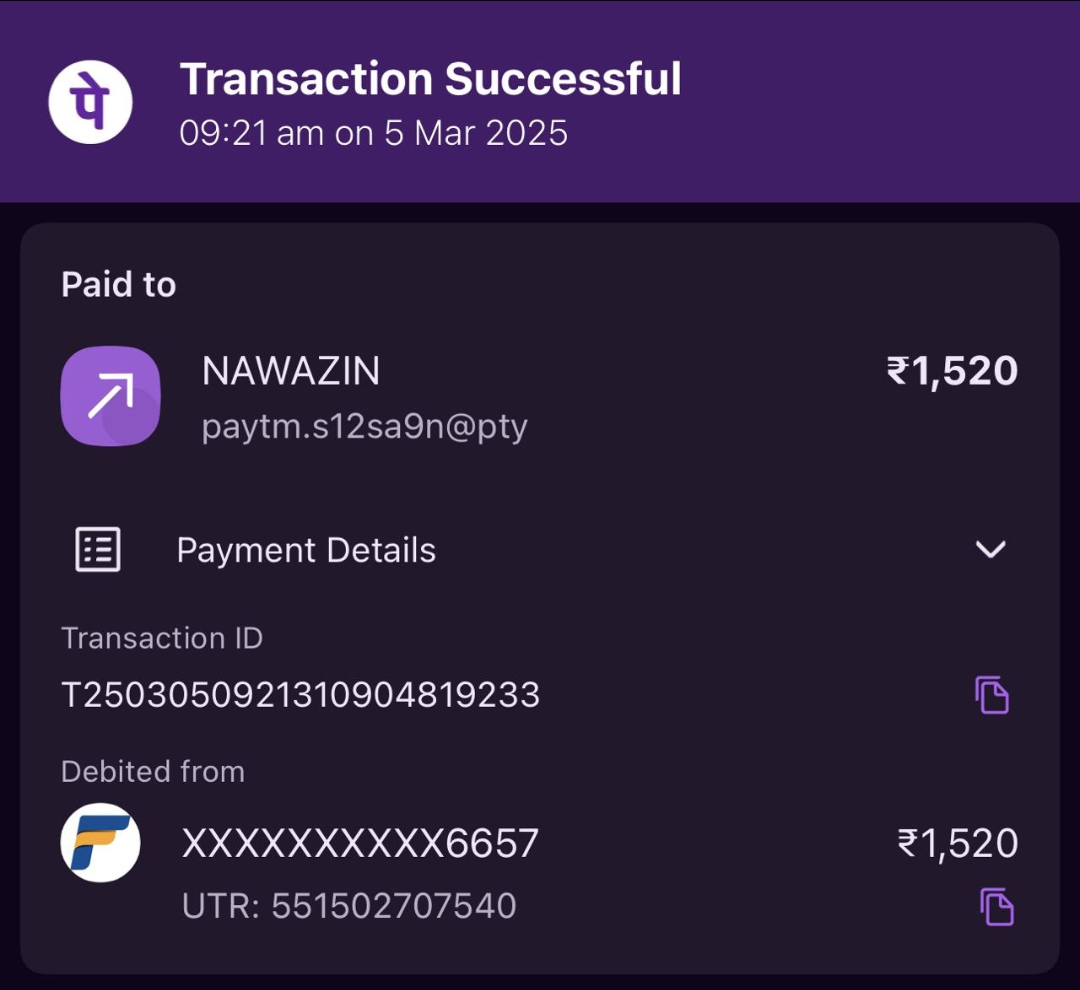This screenshot has height=990, width=1080.
Task: Tap the Payment Details list icon
Action: [x=98, y=550]
